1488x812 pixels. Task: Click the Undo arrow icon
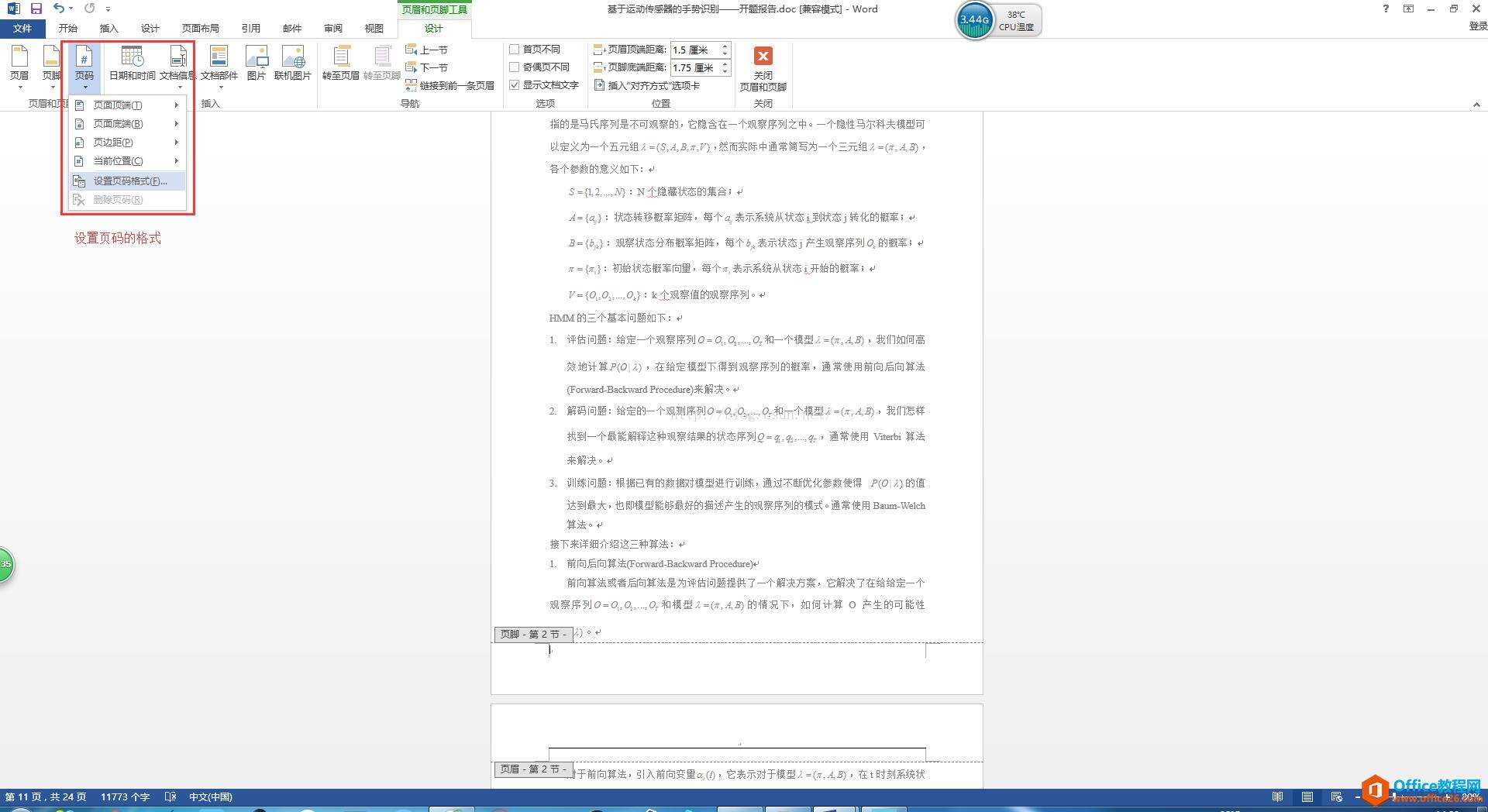point(59,9)
